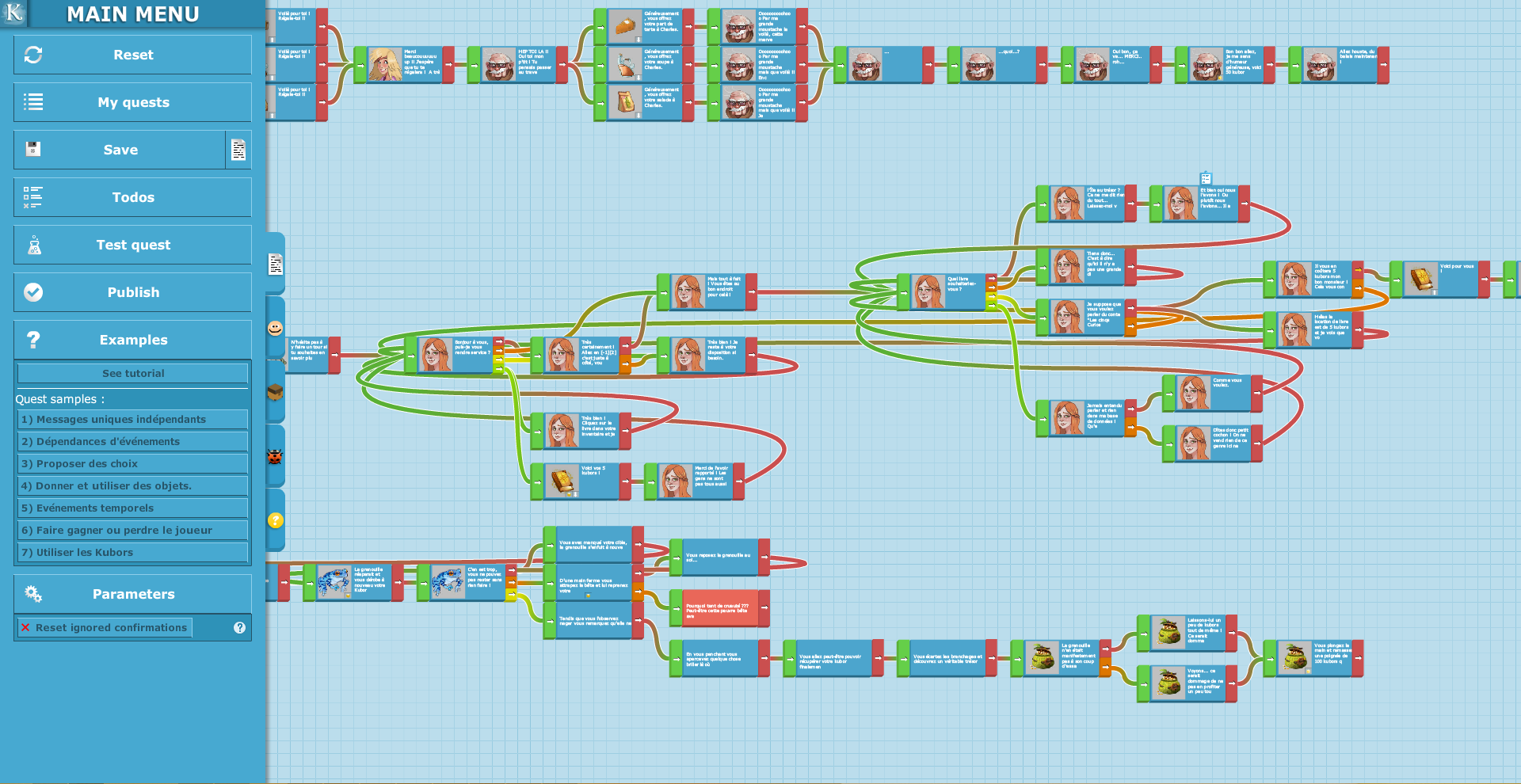Click the small clipboard icon above the top-right dialogue node
1521x784 pixels.
1205,178
